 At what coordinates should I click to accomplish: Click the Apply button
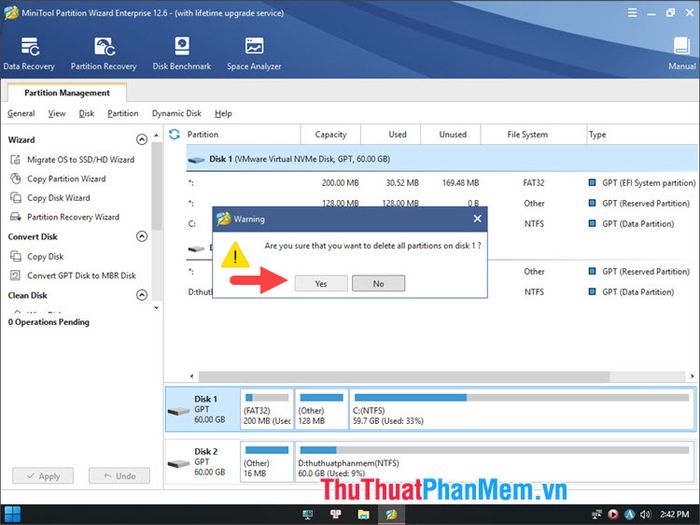pos(43,476)
